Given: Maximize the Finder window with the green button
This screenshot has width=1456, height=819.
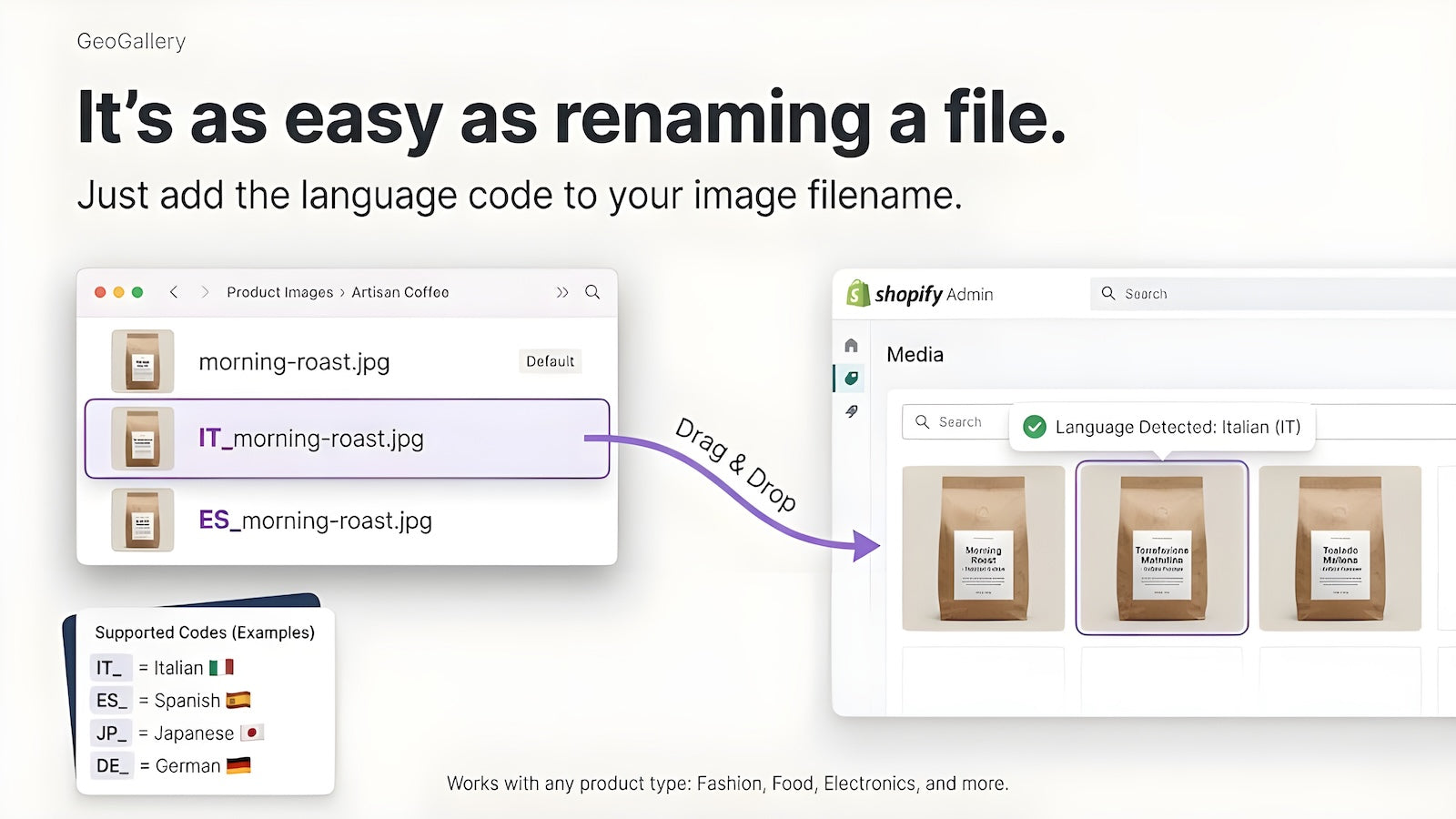Looking at the screenshot, I should click(x=137, y=292).
